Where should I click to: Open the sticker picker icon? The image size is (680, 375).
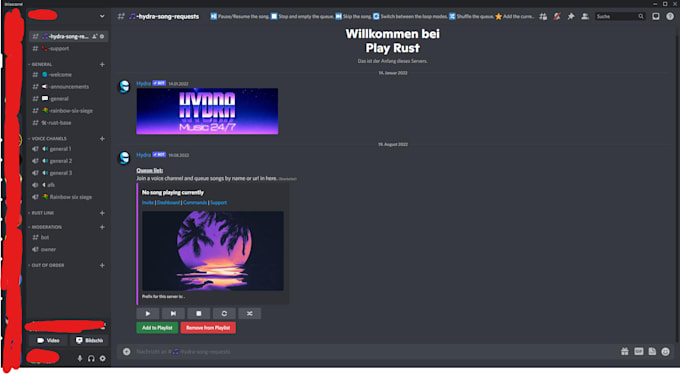click(652, 352)
